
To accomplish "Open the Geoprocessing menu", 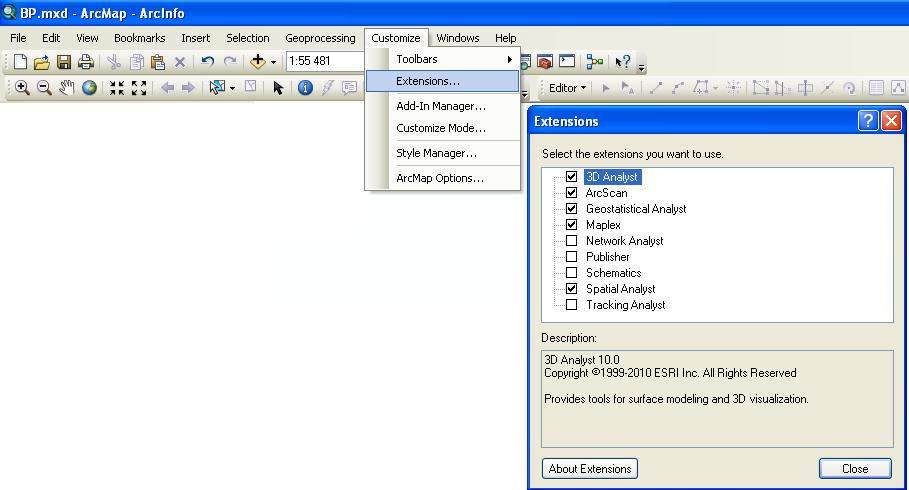I will [x=320, y=38].
